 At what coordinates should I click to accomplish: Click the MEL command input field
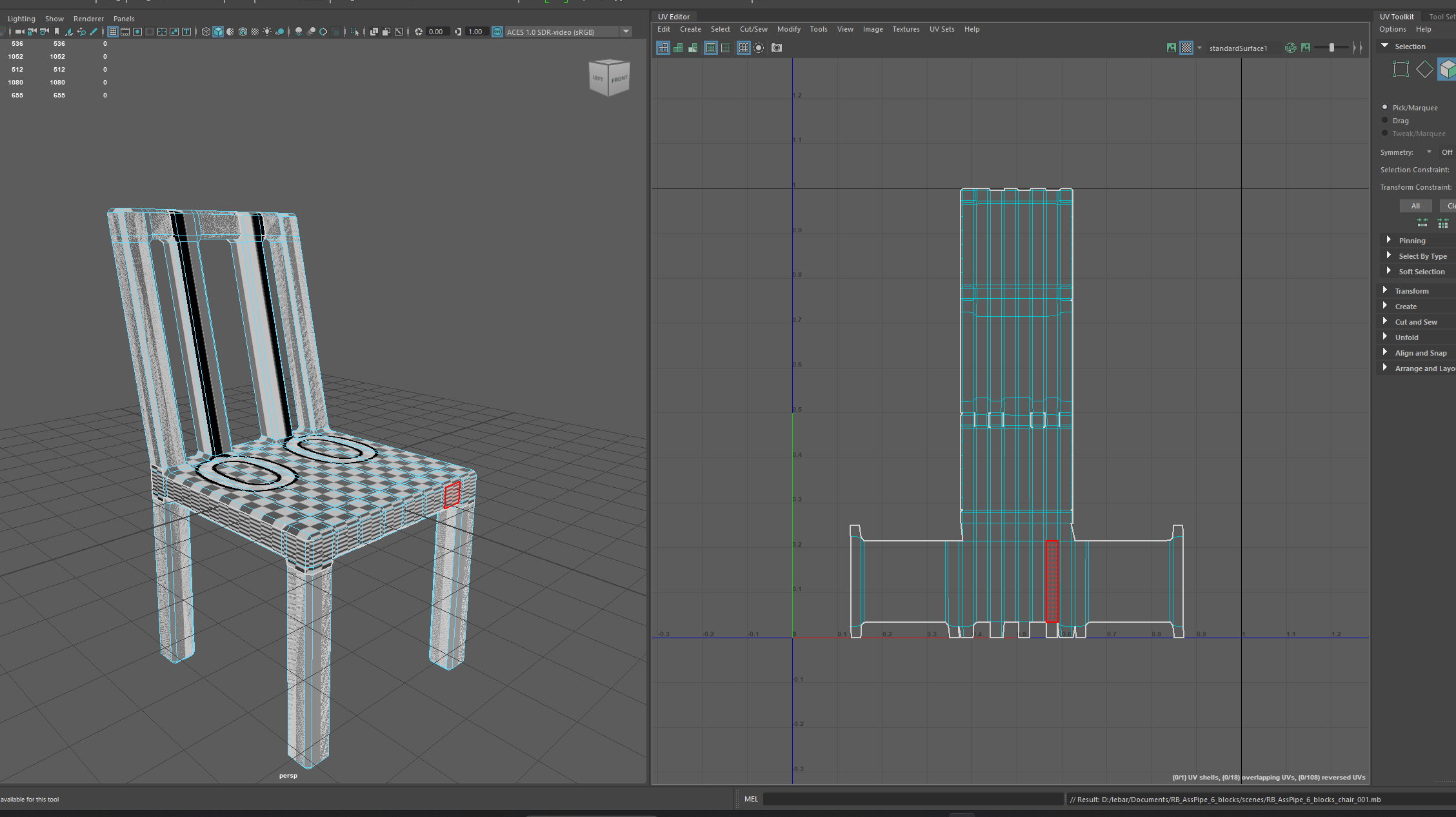click(x=912, y=799)
